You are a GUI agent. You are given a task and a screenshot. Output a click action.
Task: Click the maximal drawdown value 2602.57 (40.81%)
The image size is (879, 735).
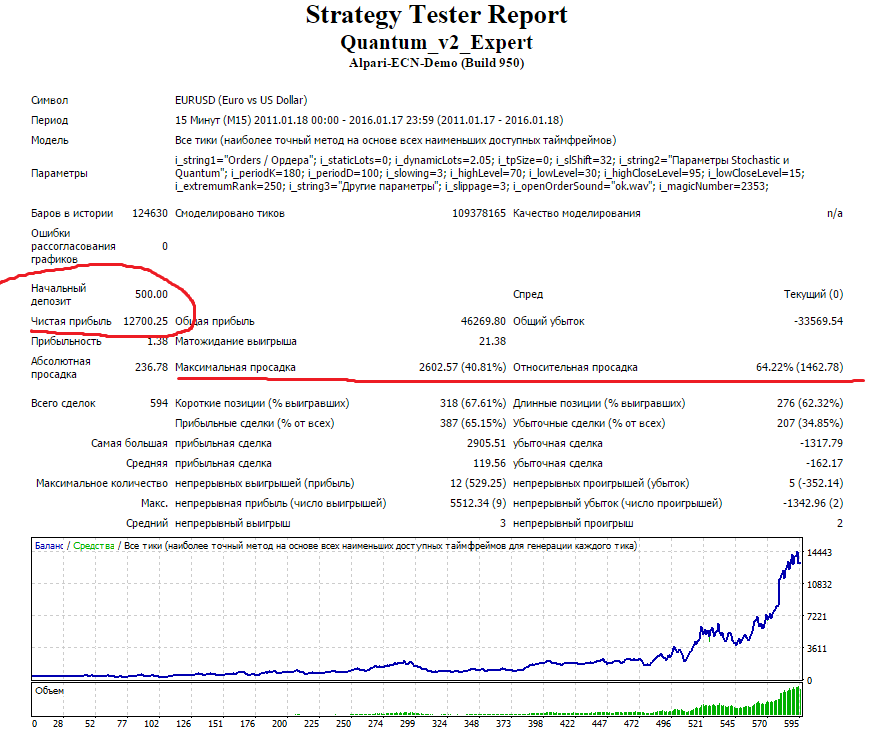click(462, 367)
